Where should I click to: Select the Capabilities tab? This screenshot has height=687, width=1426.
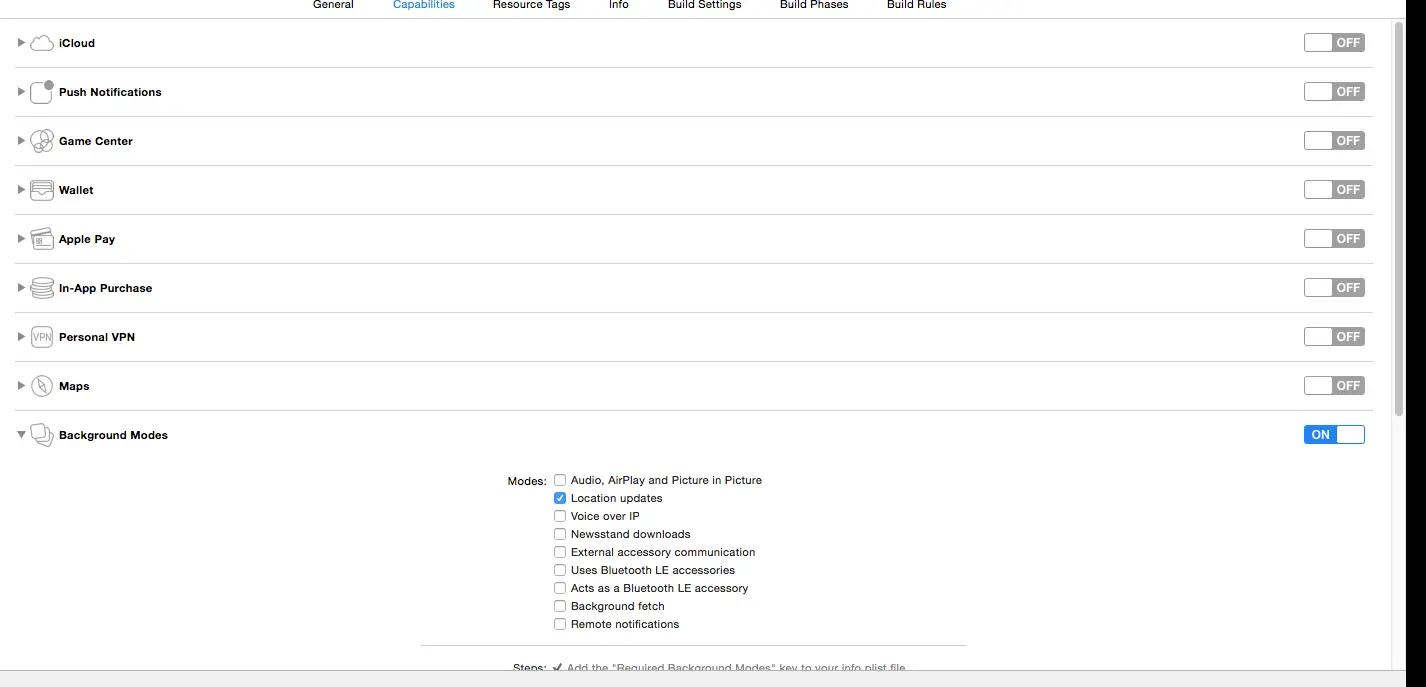424,5
